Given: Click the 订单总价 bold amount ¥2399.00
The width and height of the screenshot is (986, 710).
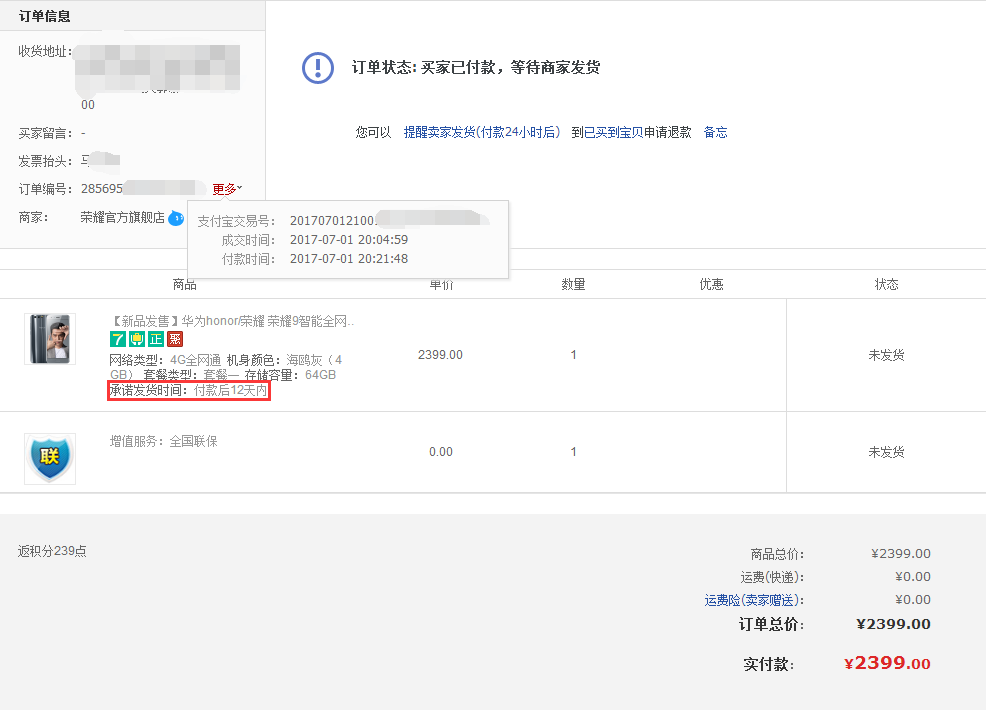Looking at the screenshot, I should click(894, 624).
